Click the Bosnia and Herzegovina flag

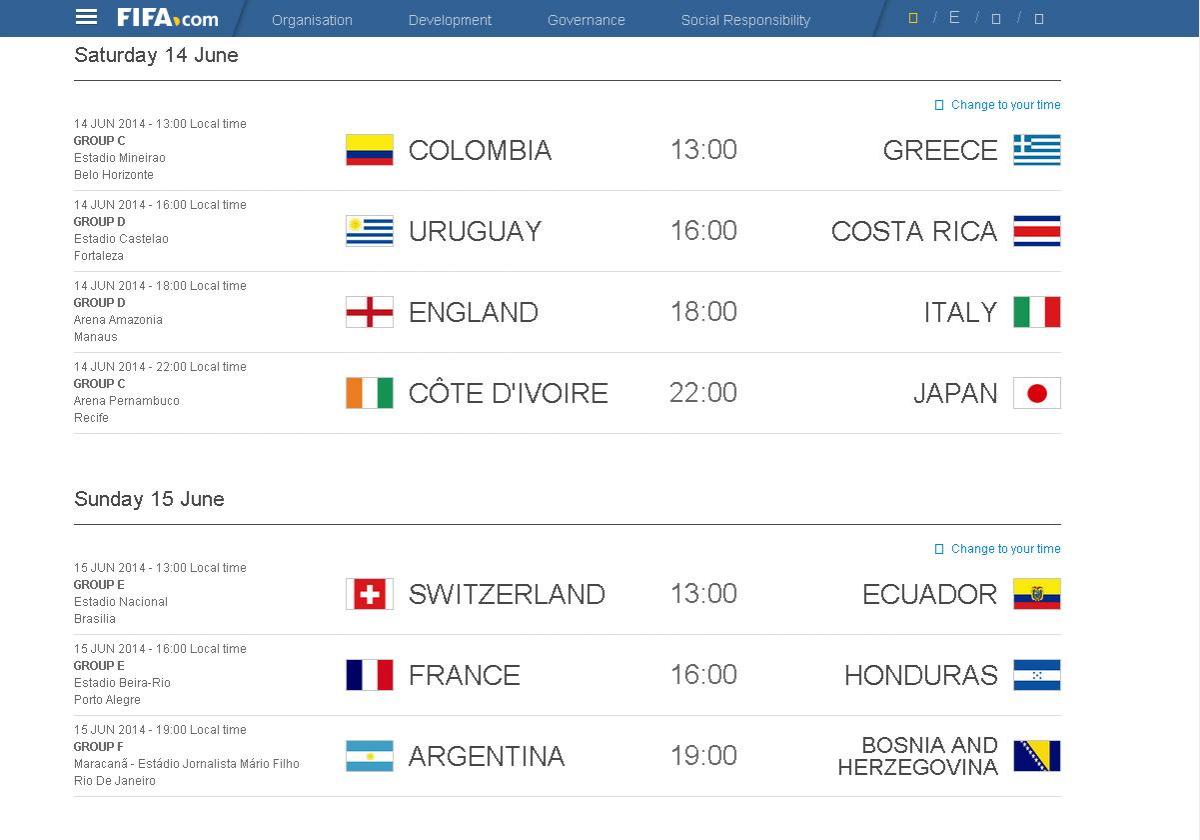pyautogui.click(x=1036, y=756)
